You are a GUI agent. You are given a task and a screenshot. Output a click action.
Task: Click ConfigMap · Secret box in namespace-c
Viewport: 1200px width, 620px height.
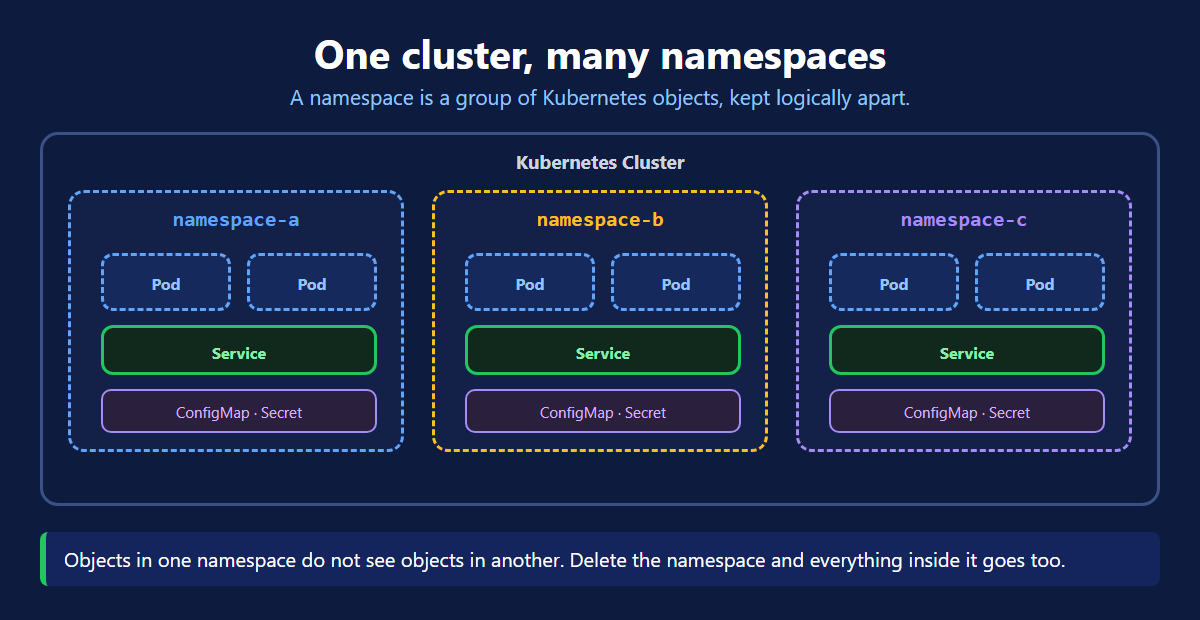[967, 411]
